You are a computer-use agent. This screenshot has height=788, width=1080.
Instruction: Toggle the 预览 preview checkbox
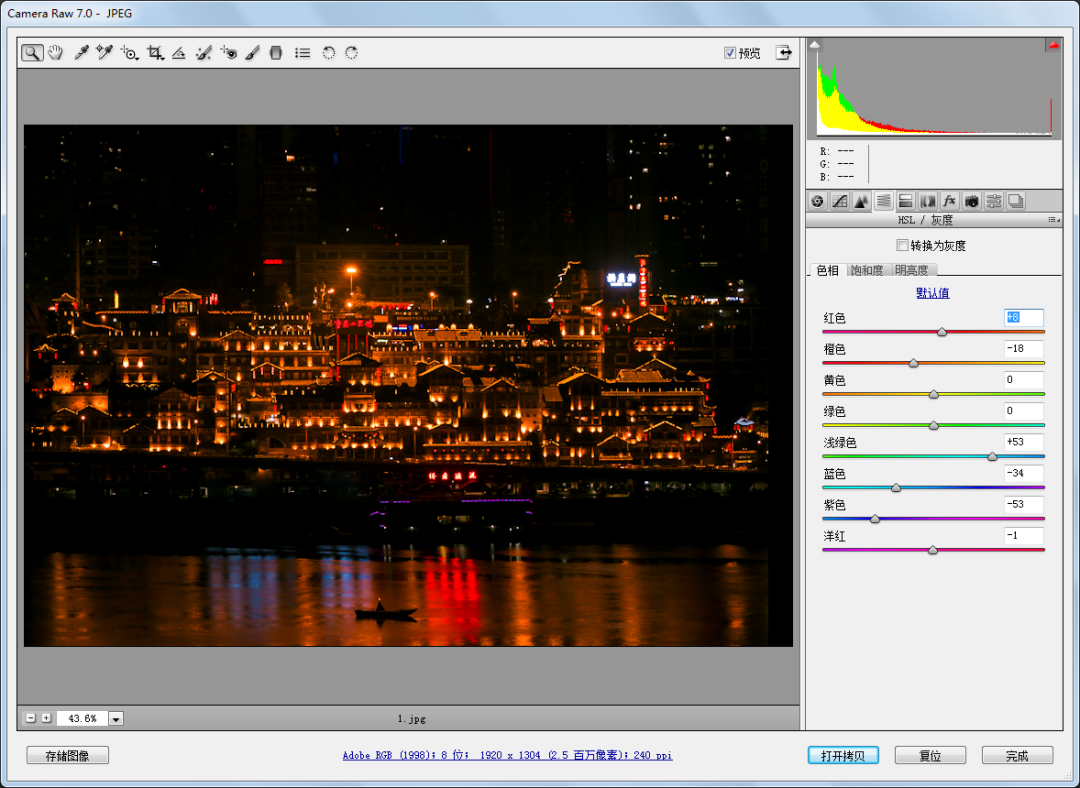click(730, 53)
